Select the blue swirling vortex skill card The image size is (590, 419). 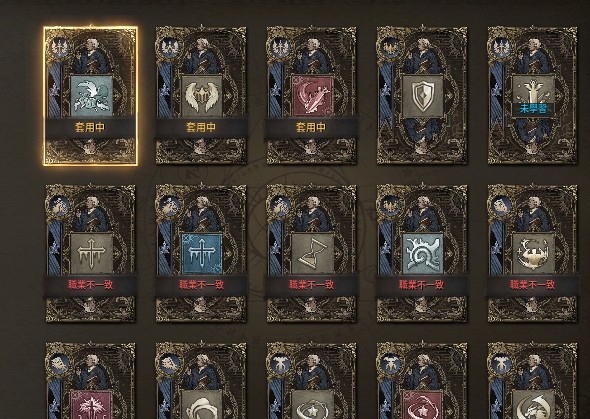point(422,253)
